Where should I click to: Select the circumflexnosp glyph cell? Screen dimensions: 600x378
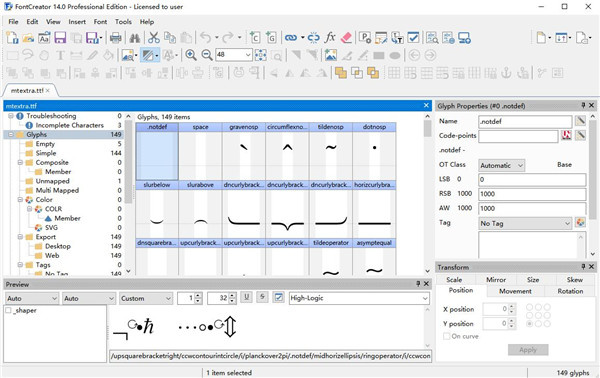pyautogui.click(x=287, y=151)
